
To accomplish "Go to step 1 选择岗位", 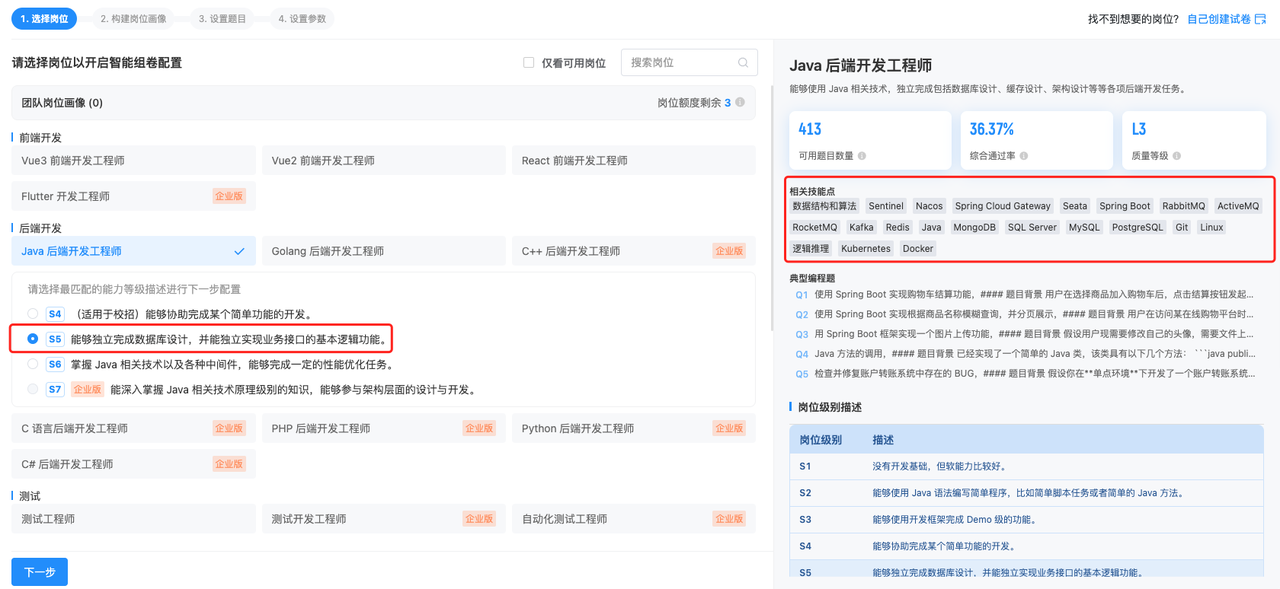I will click(x=45, y=18).
